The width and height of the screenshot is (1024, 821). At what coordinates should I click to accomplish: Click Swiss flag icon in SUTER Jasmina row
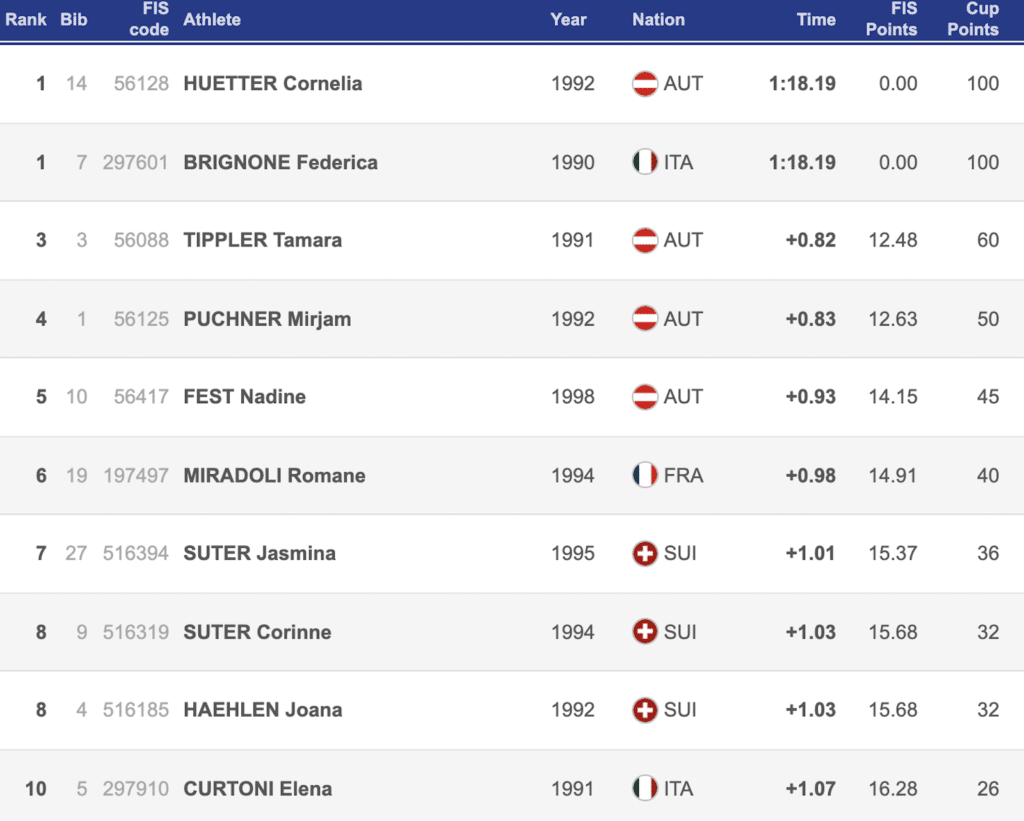point(645,553)
